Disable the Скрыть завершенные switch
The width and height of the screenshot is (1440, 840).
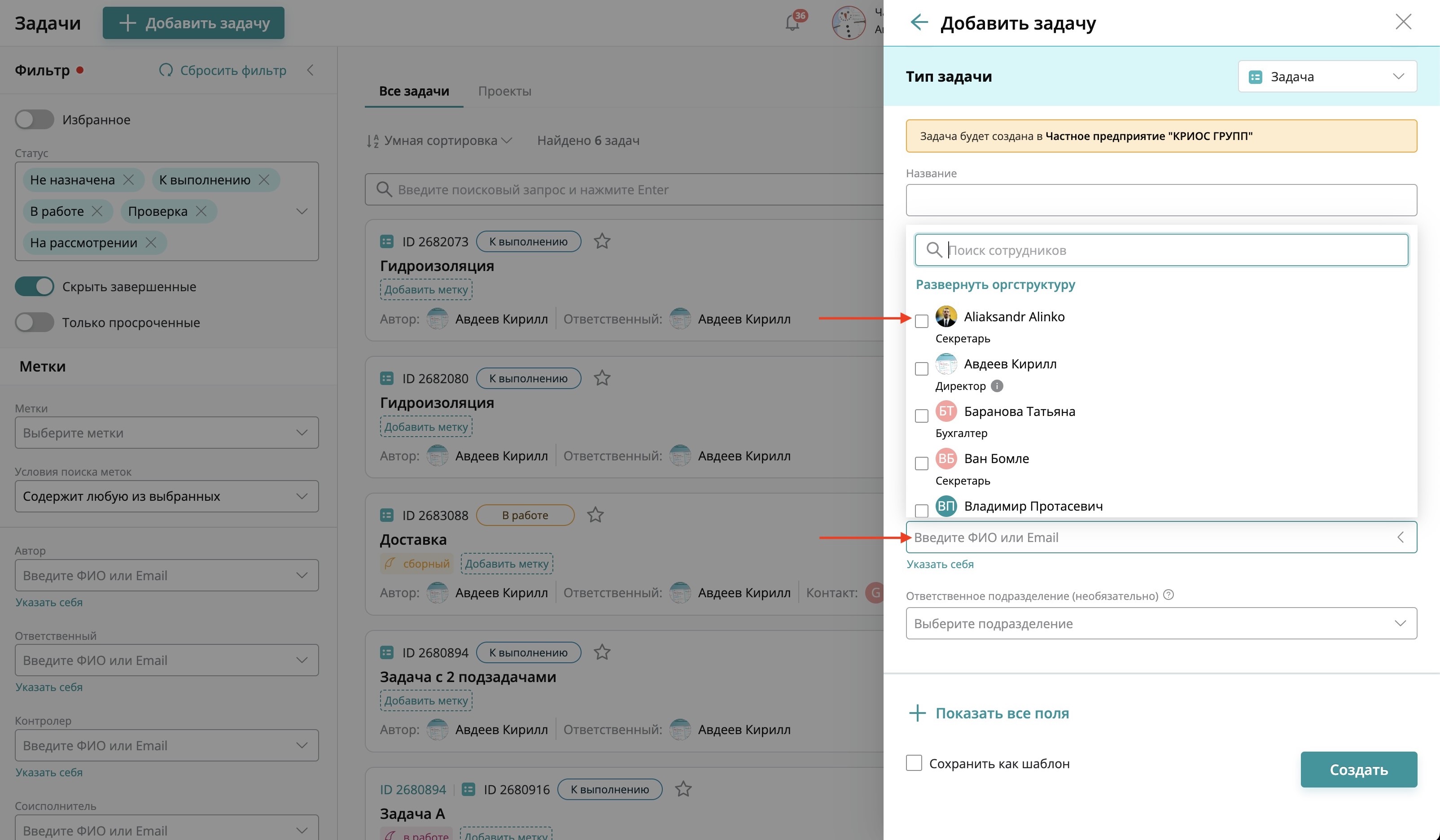[x=34, y=287]
